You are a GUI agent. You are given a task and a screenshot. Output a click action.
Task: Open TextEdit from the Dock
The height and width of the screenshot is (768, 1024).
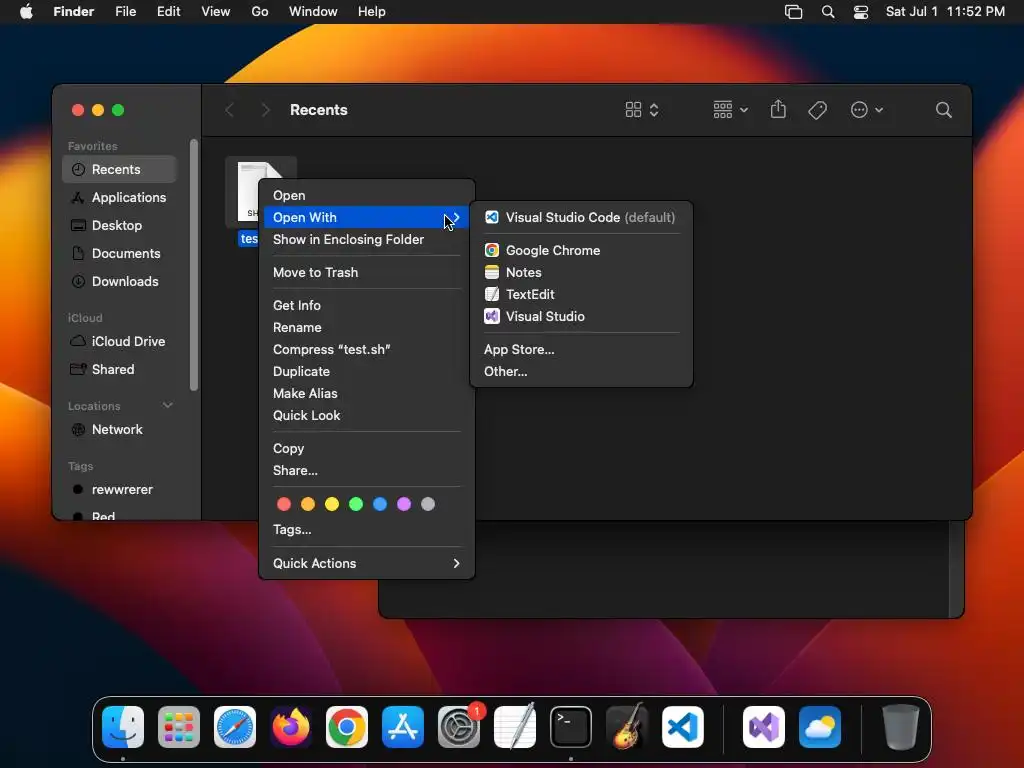click(515, 727)
